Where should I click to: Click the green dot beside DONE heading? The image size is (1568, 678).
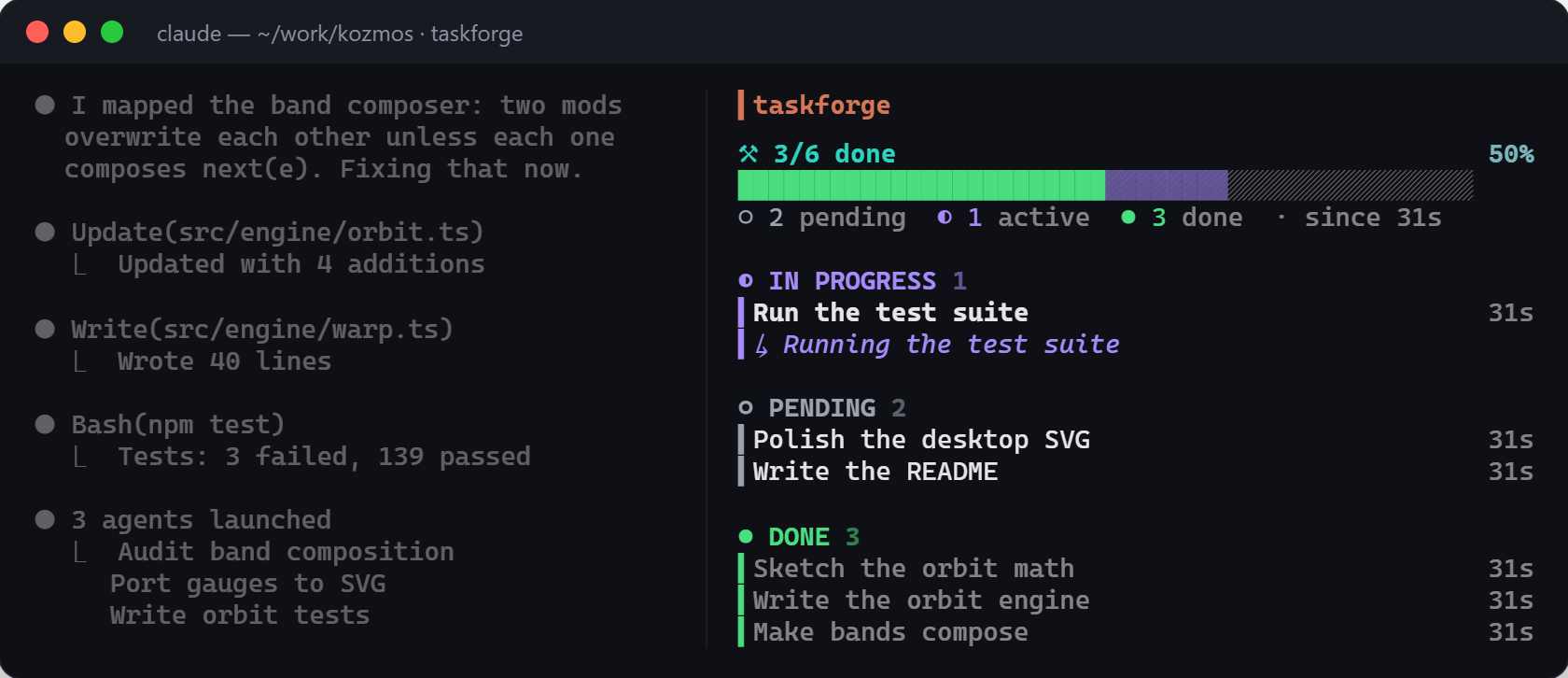point(746,537)
